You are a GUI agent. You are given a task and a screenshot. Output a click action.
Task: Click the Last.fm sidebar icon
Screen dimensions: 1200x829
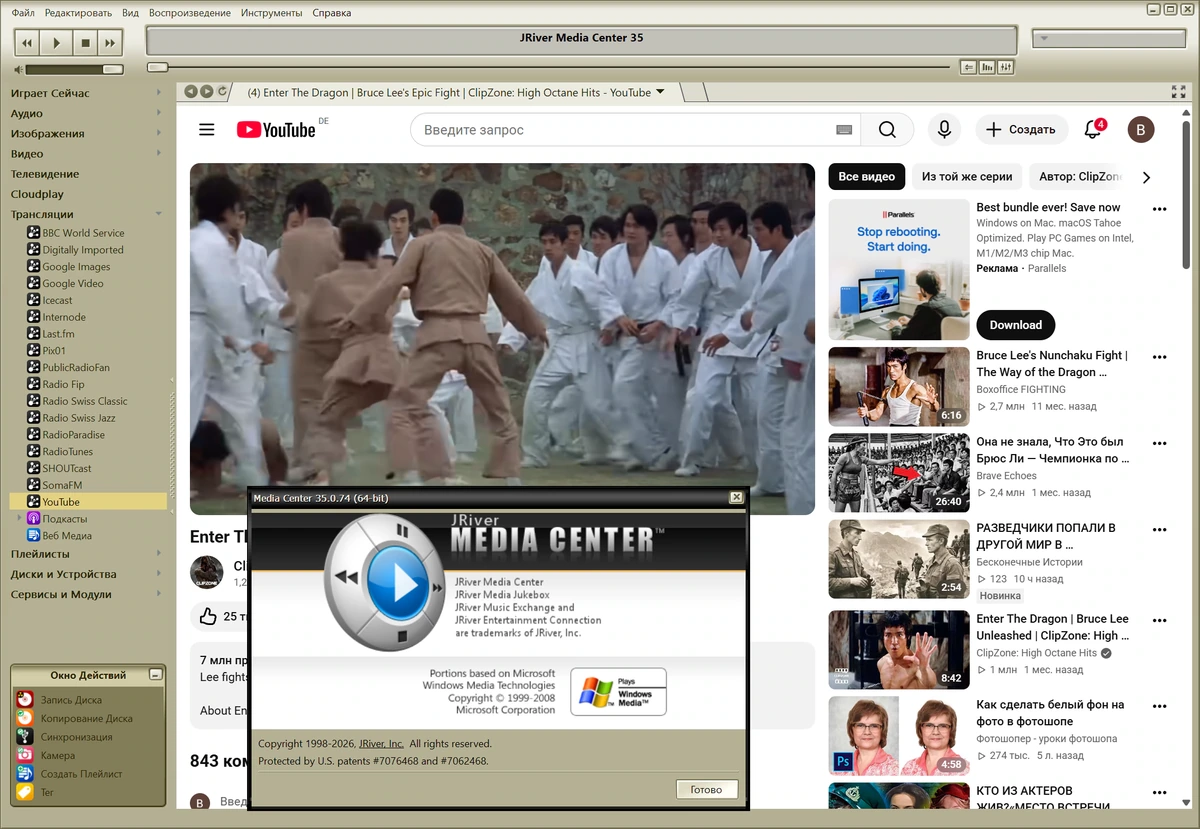(x=33, y=334)
